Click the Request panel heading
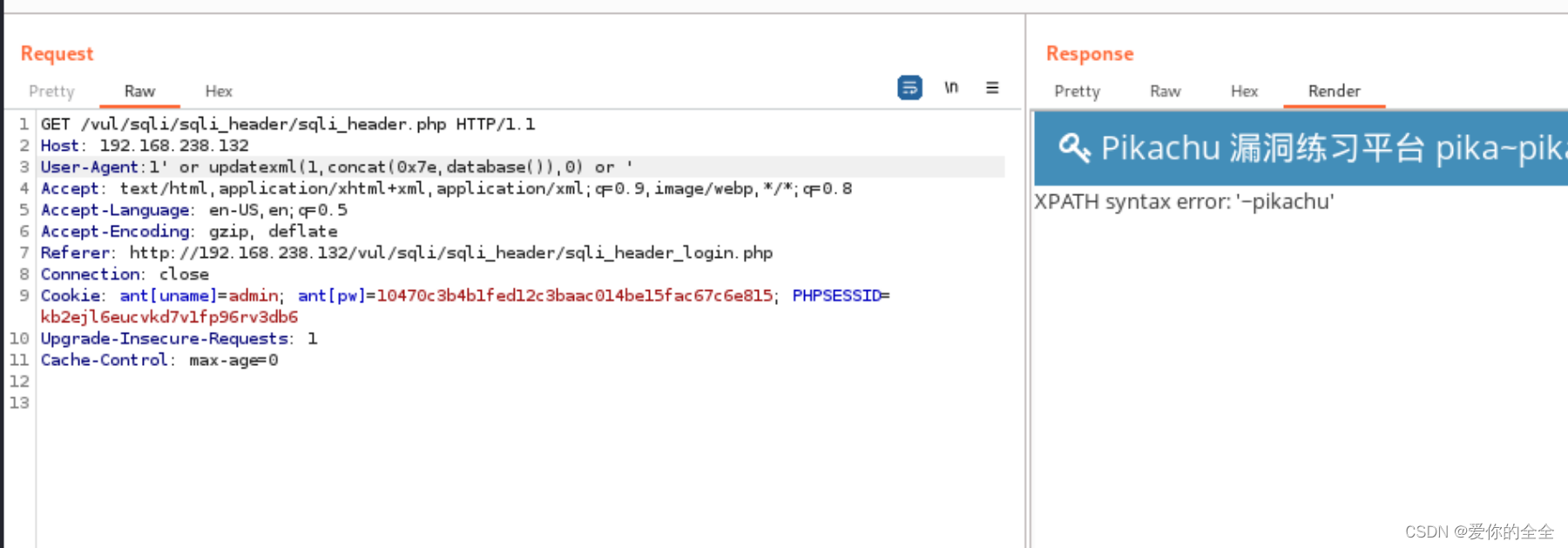The width and height of the screenshot is (1568, 548). [x=57, y=53]
